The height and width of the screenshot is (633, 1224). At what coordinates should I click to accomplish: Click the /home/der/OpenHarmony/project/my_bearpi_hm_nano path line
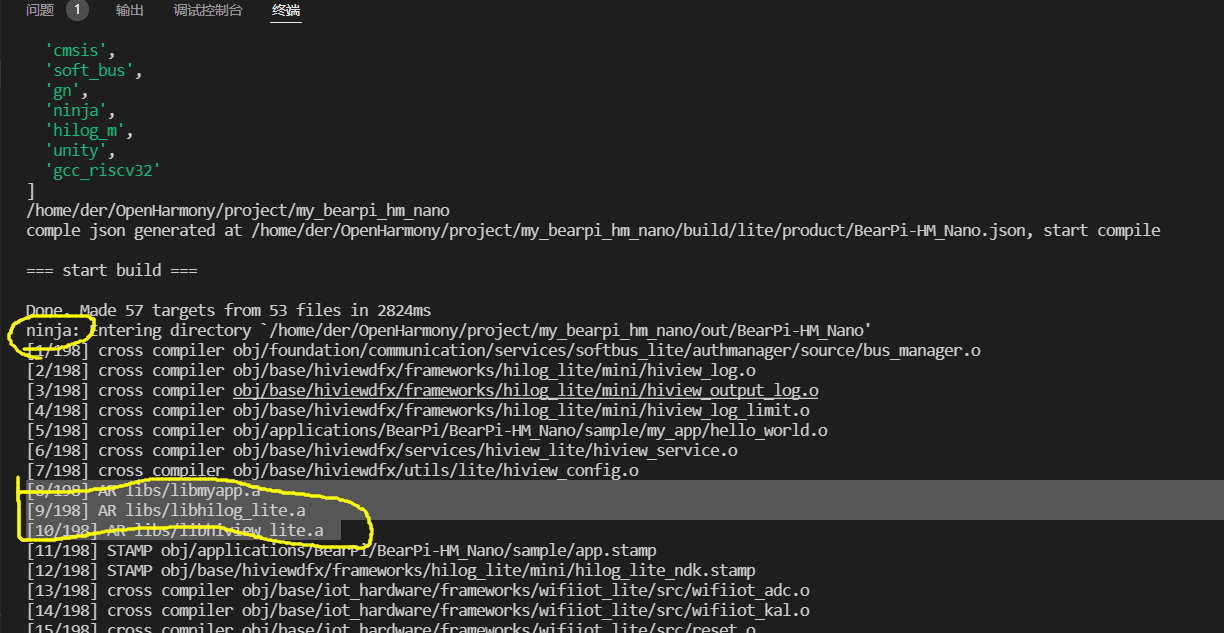238,210
